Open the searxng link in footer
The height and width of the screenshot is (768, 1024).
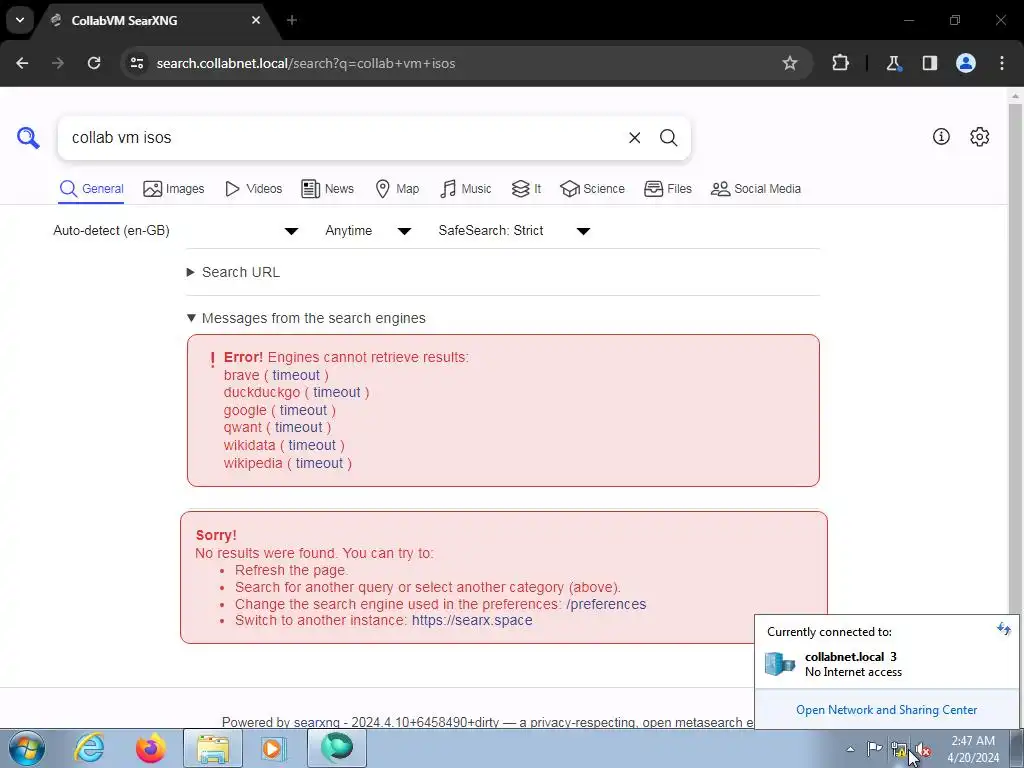tap(317, 722)
